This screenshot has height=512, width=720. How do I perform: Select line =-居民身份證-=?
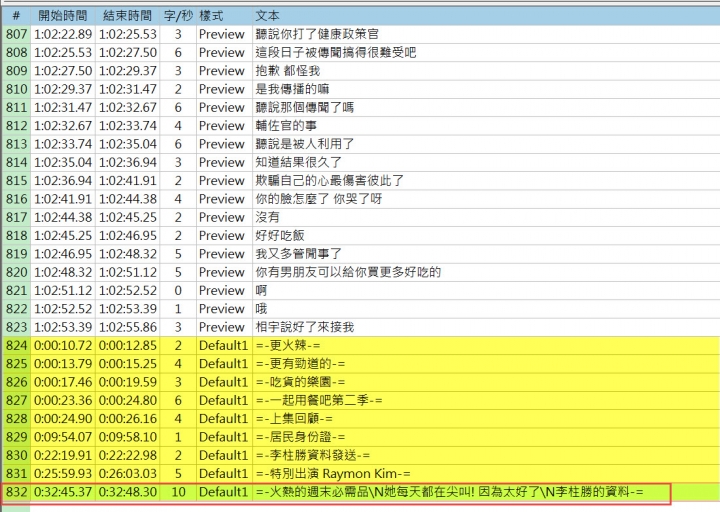click(300, 437)
